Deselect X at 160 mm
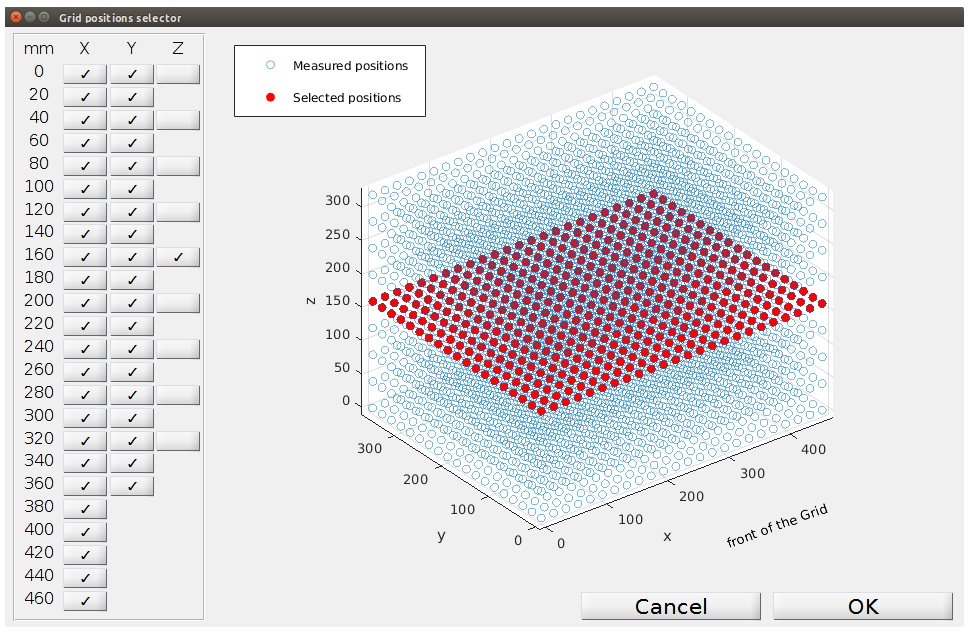Viewport: 968px width, 631px height. click(85, 257)
